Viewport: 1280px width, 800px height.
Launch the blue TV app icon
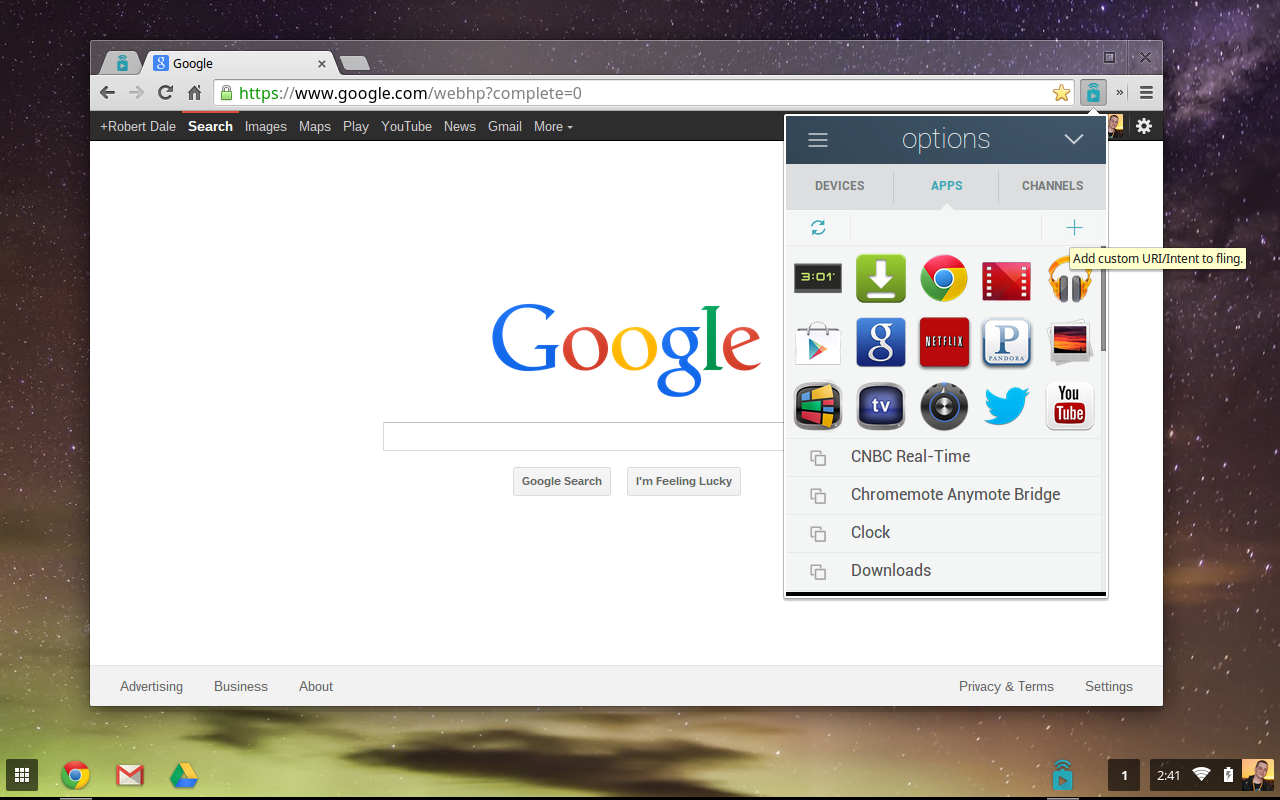[x=881, y=406]
